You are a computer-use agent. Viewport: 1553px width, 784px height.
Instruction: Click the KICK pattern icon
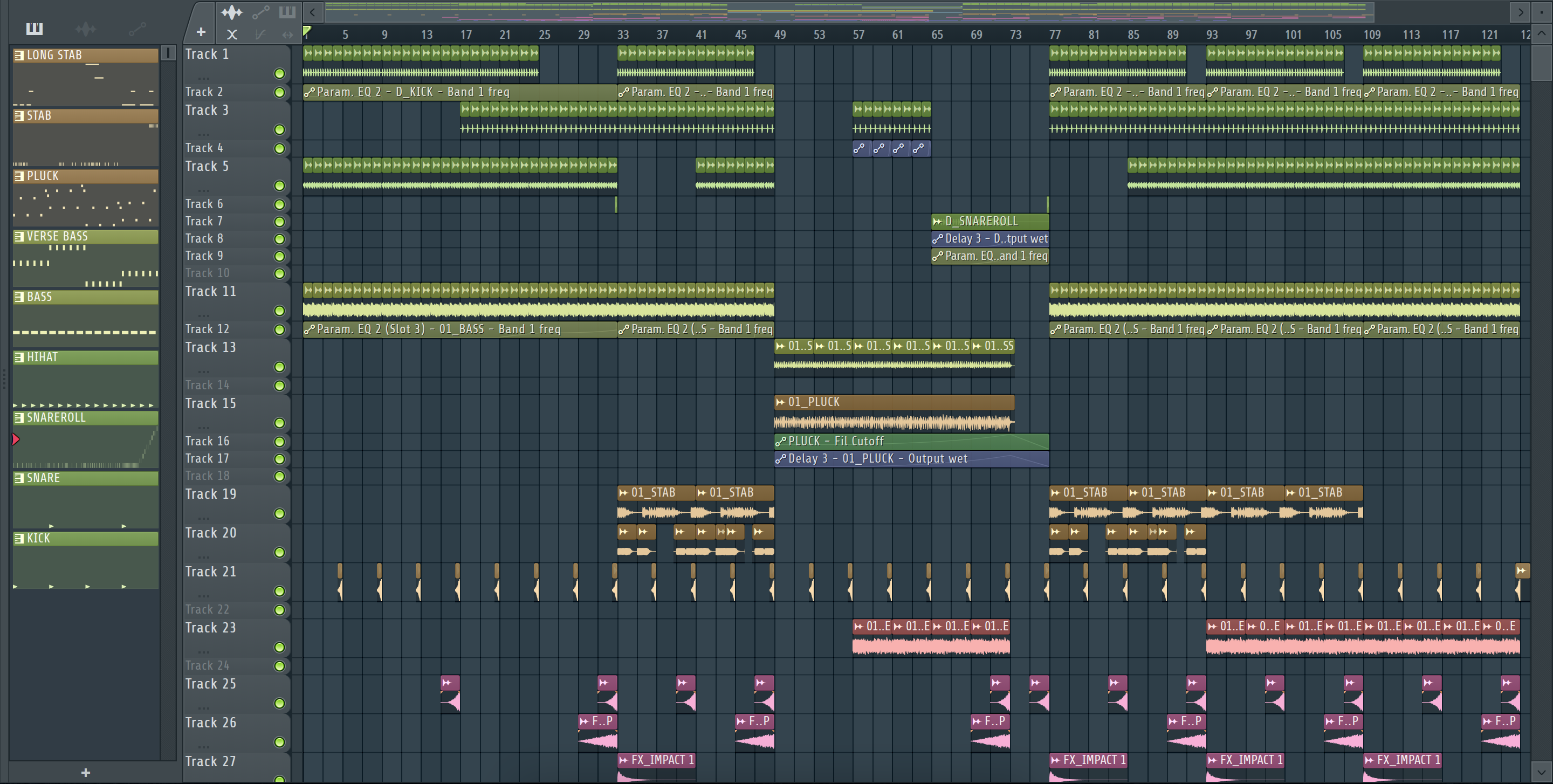tap(19, 538)
